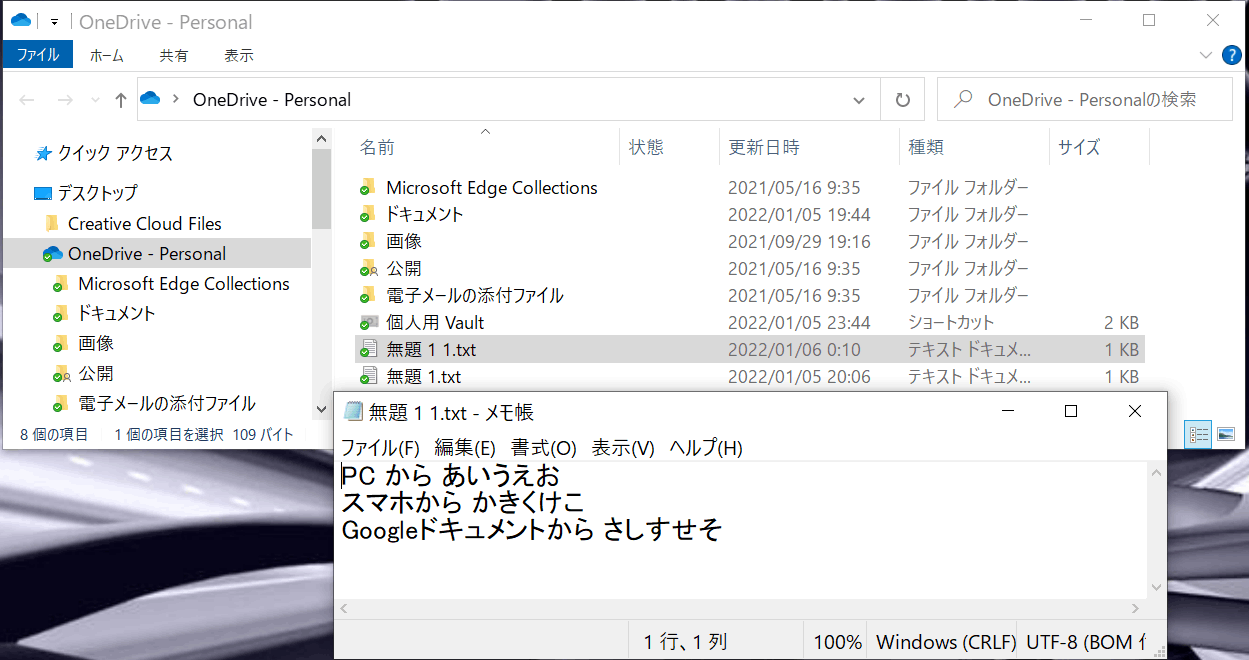Image resolution: width=1249 pixels, height=660 pixels.
Task: Click text file icon of 無題 1 1.txt
Action: point(368,349)
